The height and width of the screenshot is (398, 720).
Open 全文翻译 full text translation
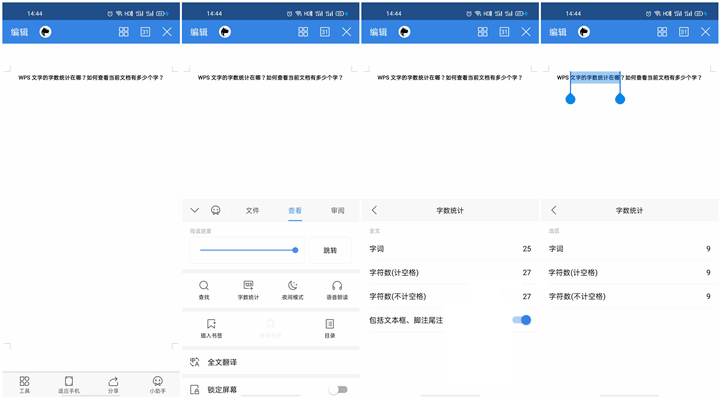tap(270, 362)
